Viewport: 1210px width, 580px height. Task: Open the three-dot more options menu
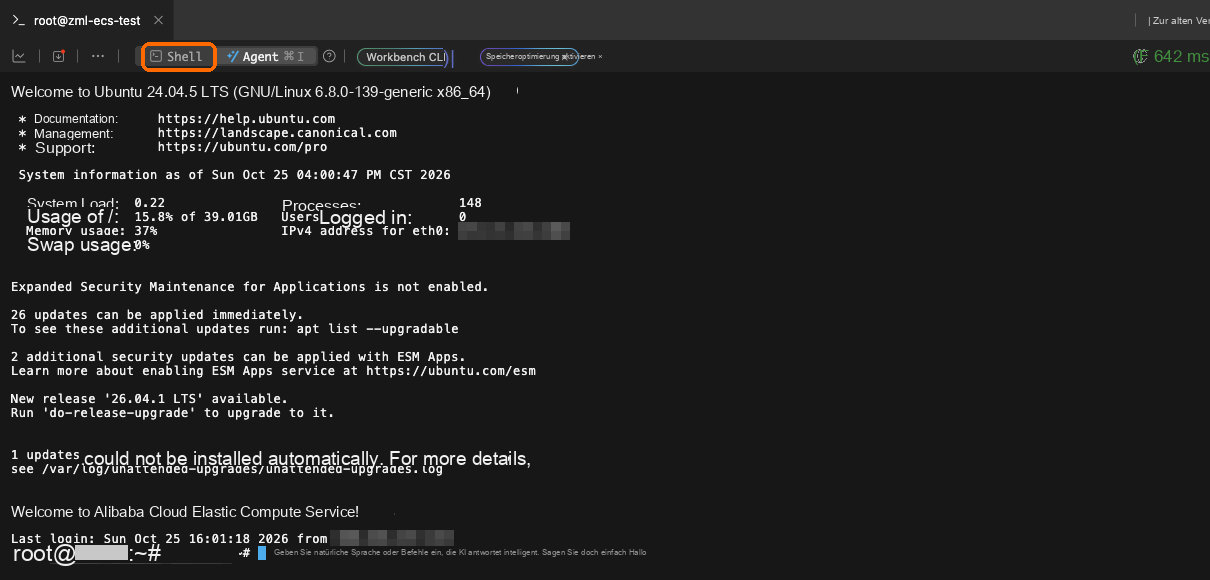98,56
